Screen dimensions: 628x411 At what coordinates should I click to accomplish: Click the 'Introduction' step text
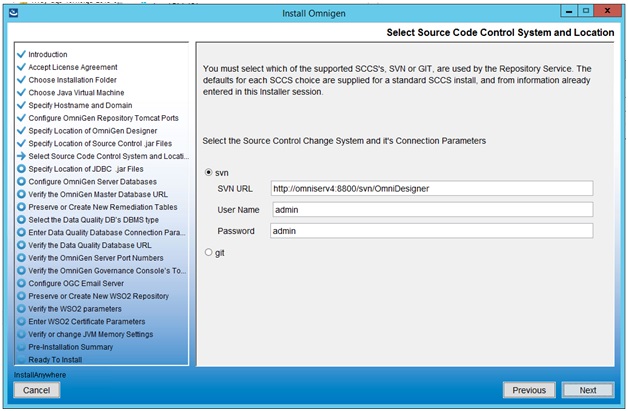pyautogui.click(x=48, y=54)
